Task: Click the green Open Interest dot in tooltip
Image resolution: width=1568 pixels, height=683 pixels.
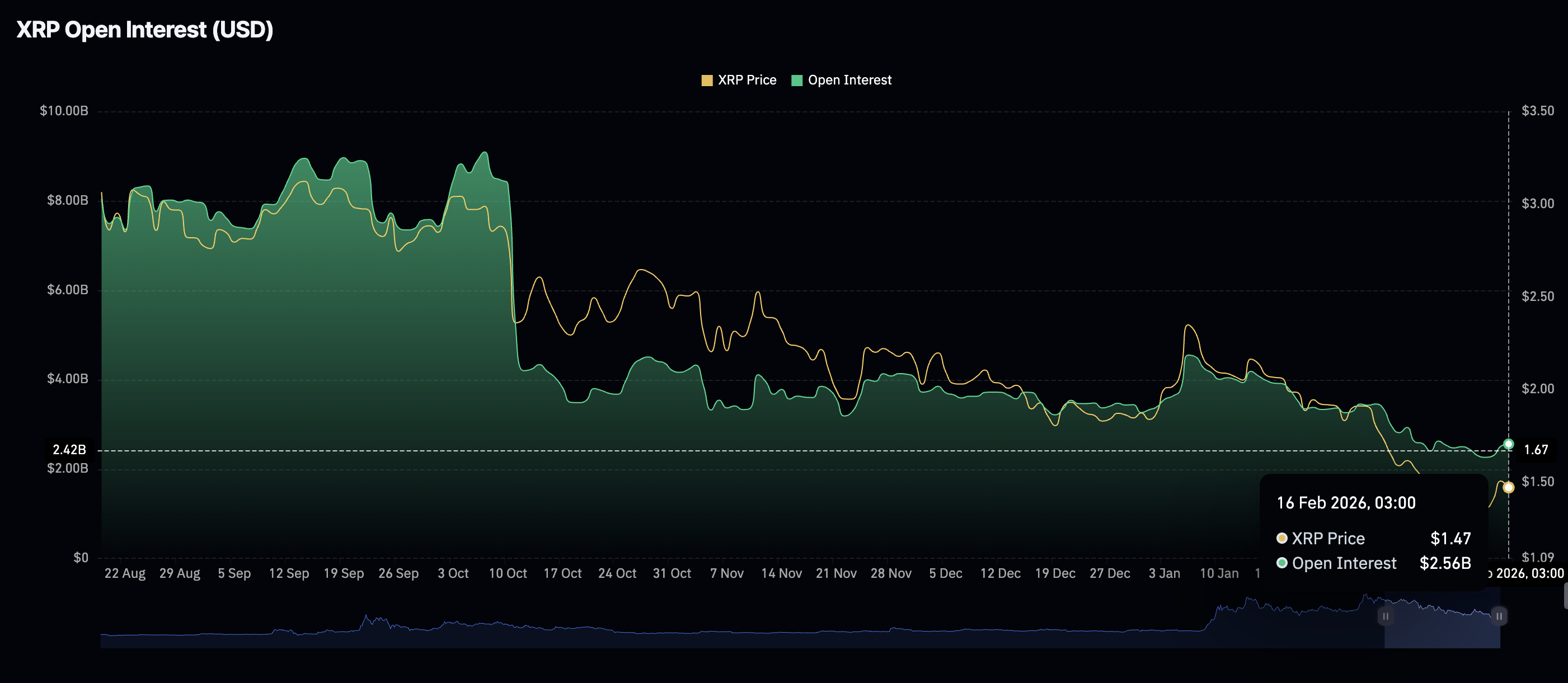Action: (x=1282, y=563)
